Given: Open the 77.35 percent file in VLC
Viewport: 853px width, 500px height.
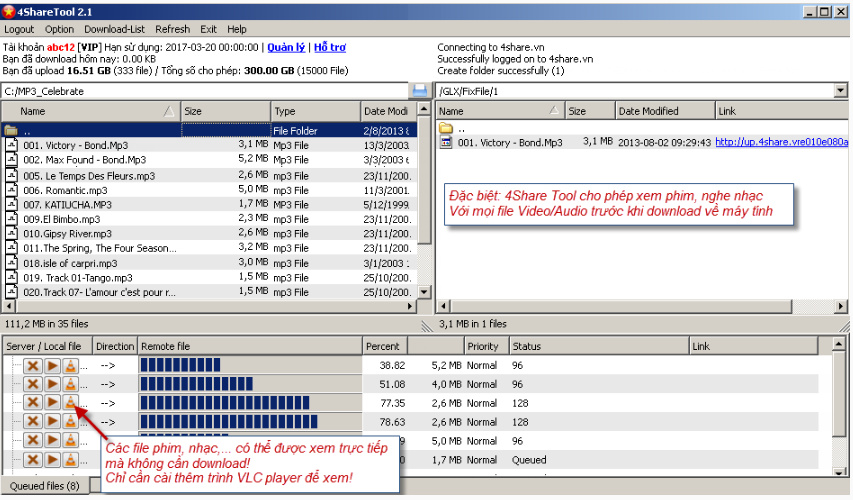Looking at the screenshot, I should click(x=70, y=403).
